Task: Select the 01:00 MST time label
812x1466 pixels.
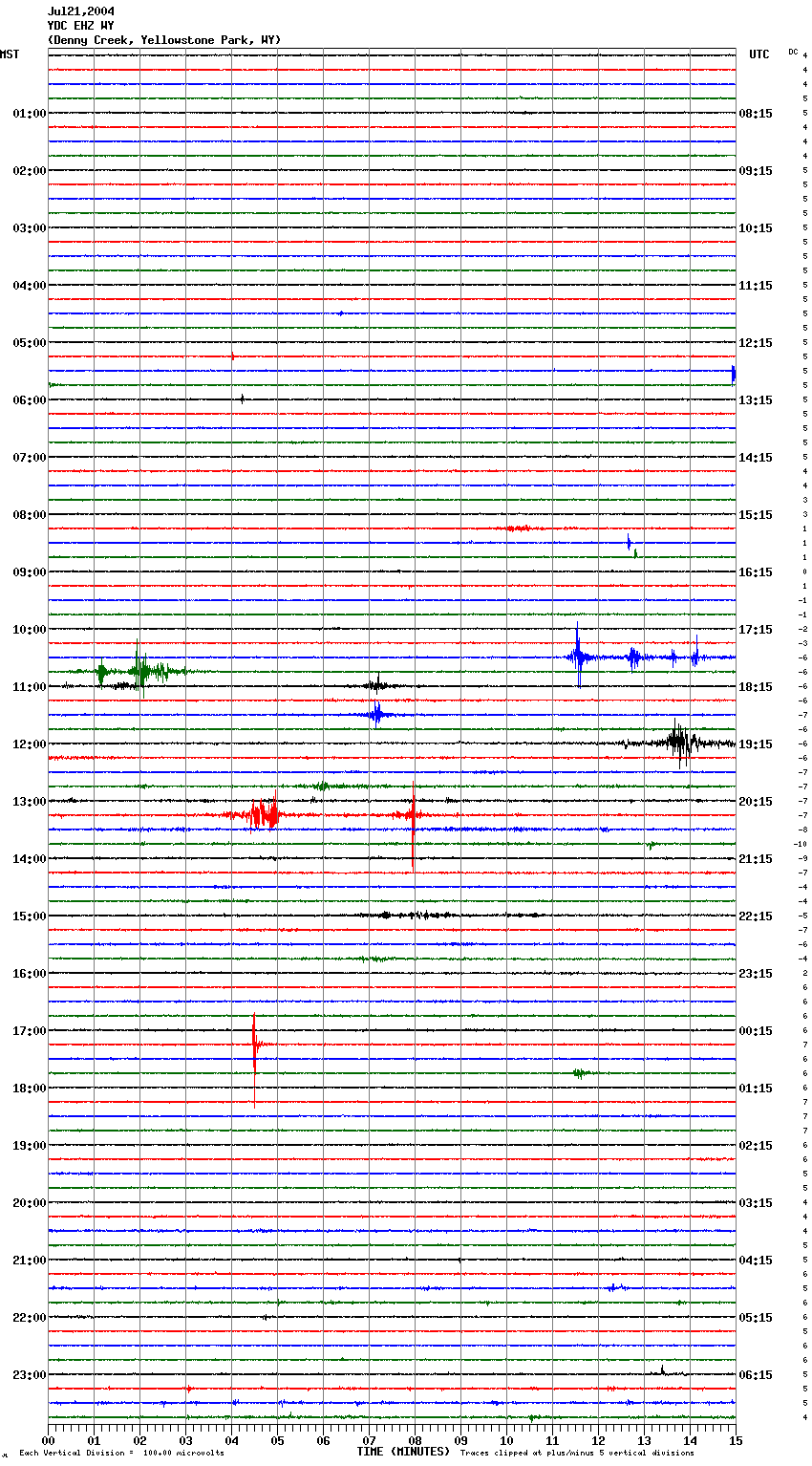Action: [30, 114]
